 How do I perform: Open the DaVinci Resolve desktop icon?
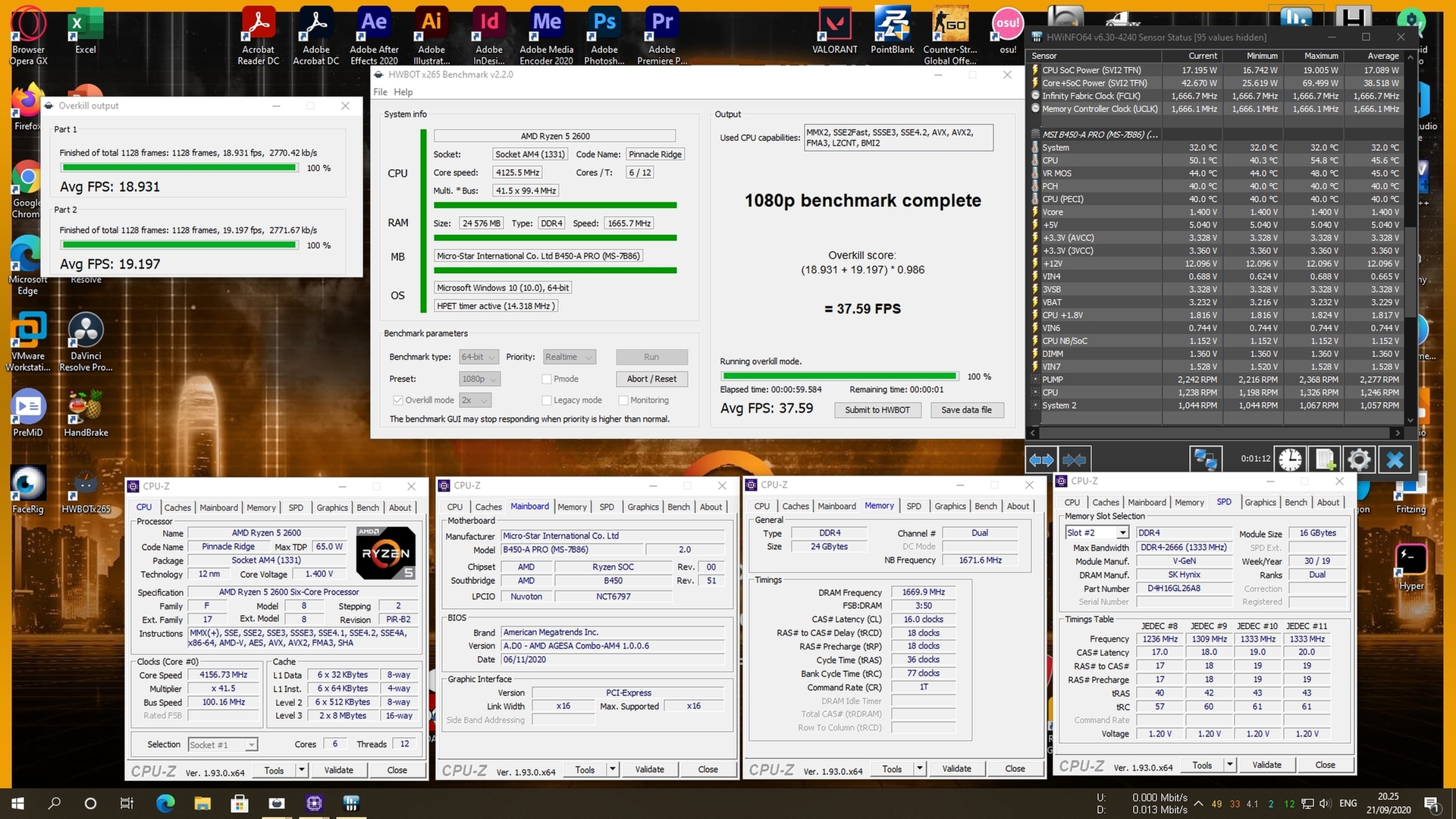(x=86, y=341)
